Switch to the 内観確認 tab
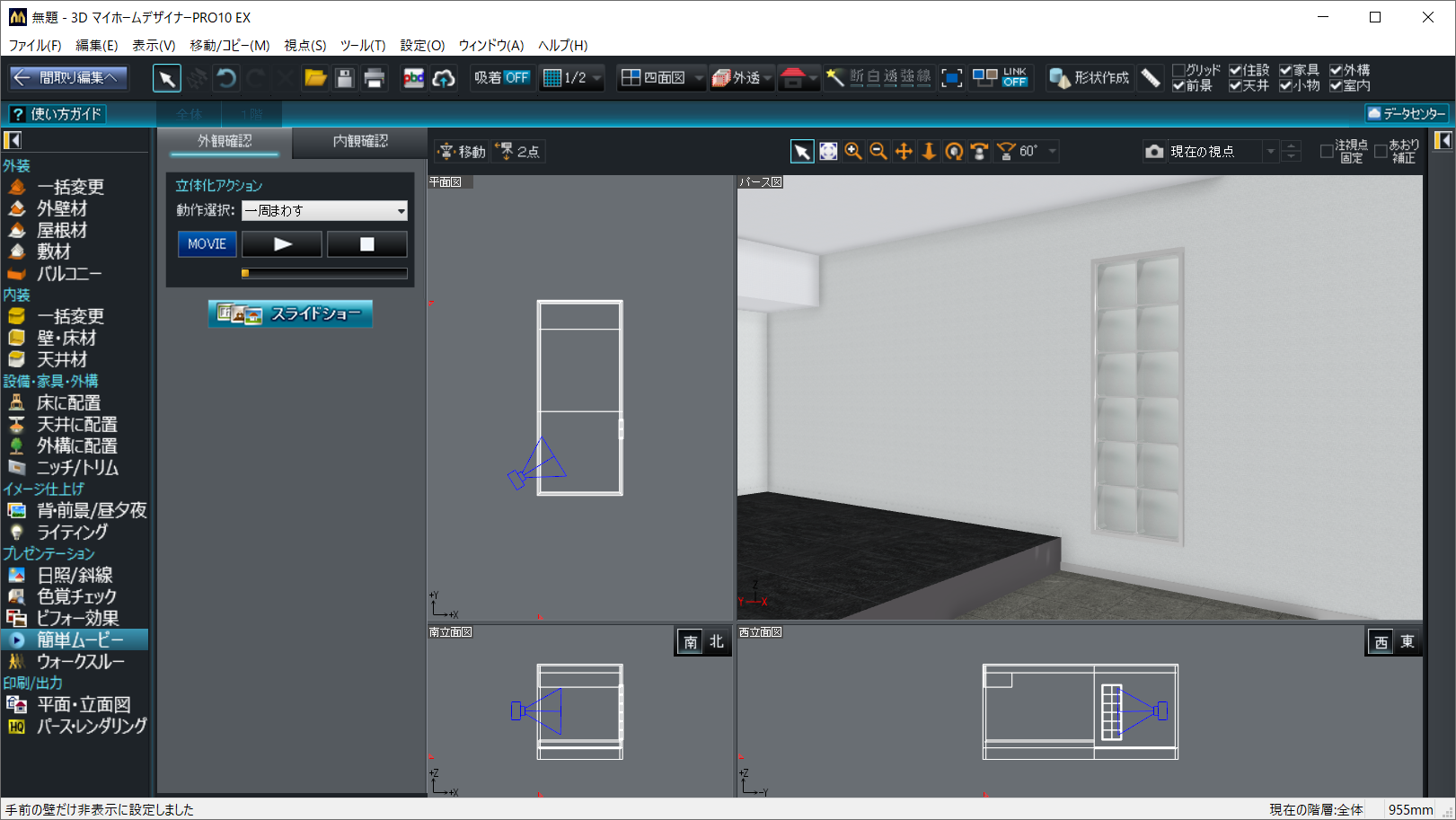The image size is (1456, 820). [x=360, y=141]
